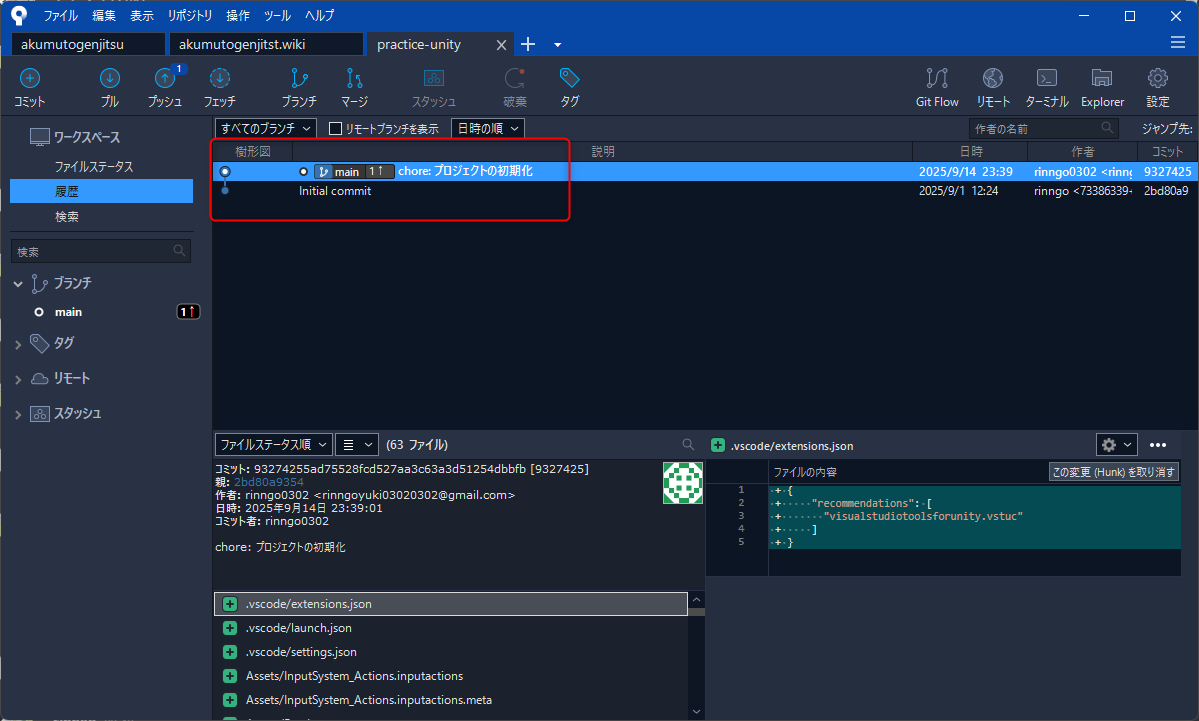
Task: Open the Edit (編集) menu
Action: tap(104, 15)
